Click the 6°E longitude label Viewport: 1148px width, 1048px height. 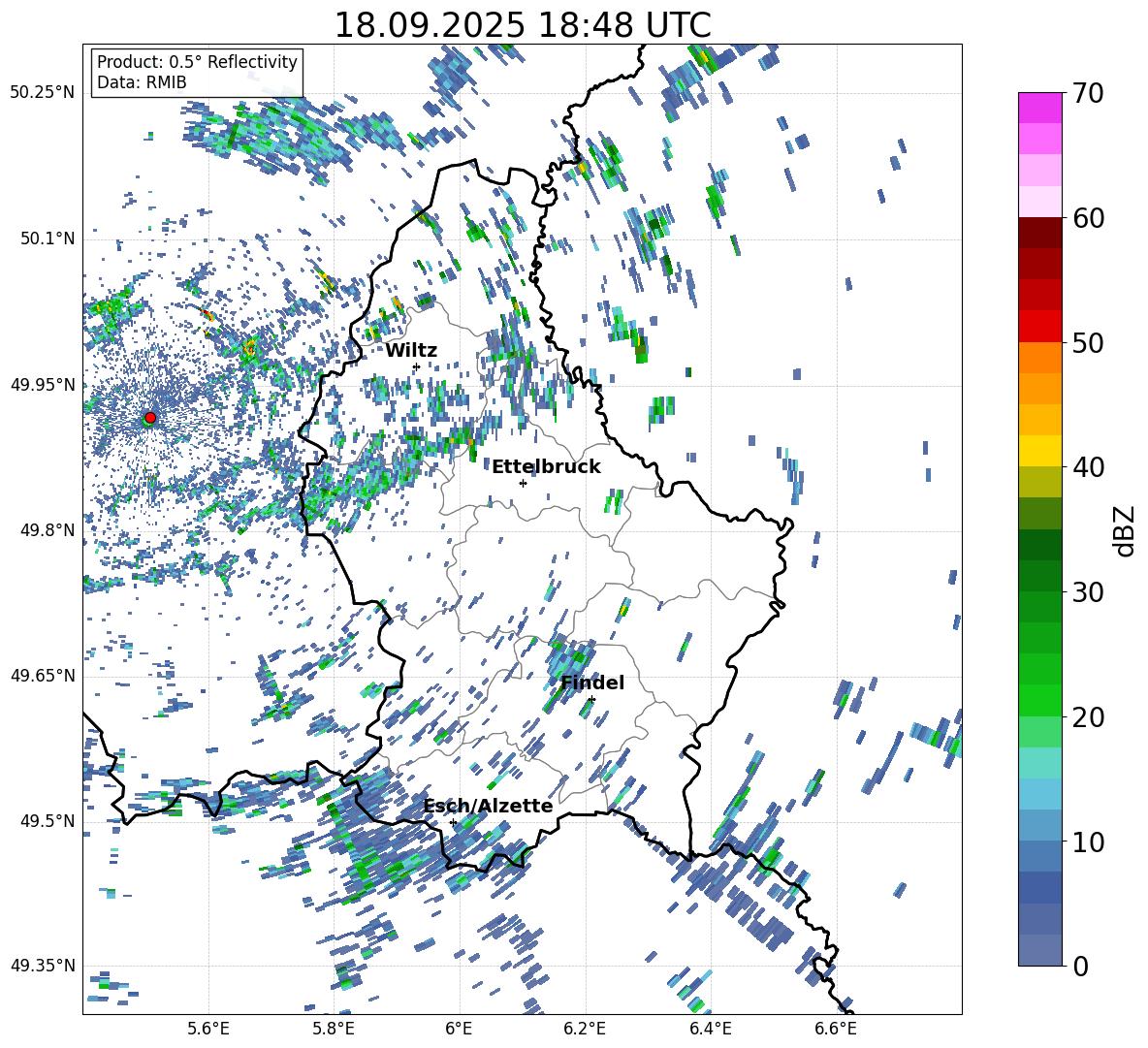click(x=459, y=1029)
